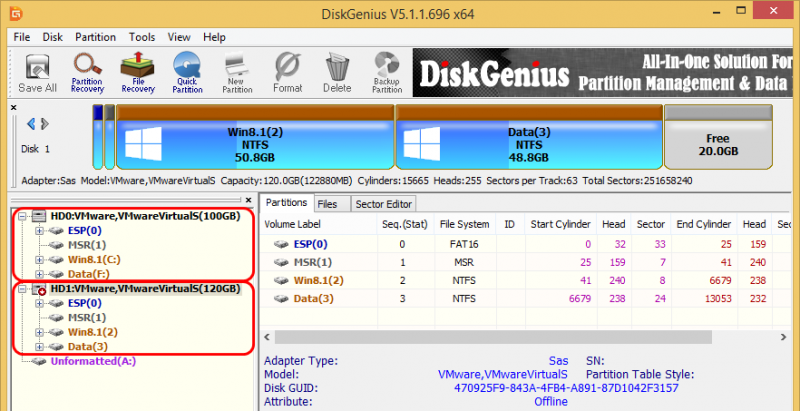
Task: Collapse the HD0 disk tree node
Action: 21,216
